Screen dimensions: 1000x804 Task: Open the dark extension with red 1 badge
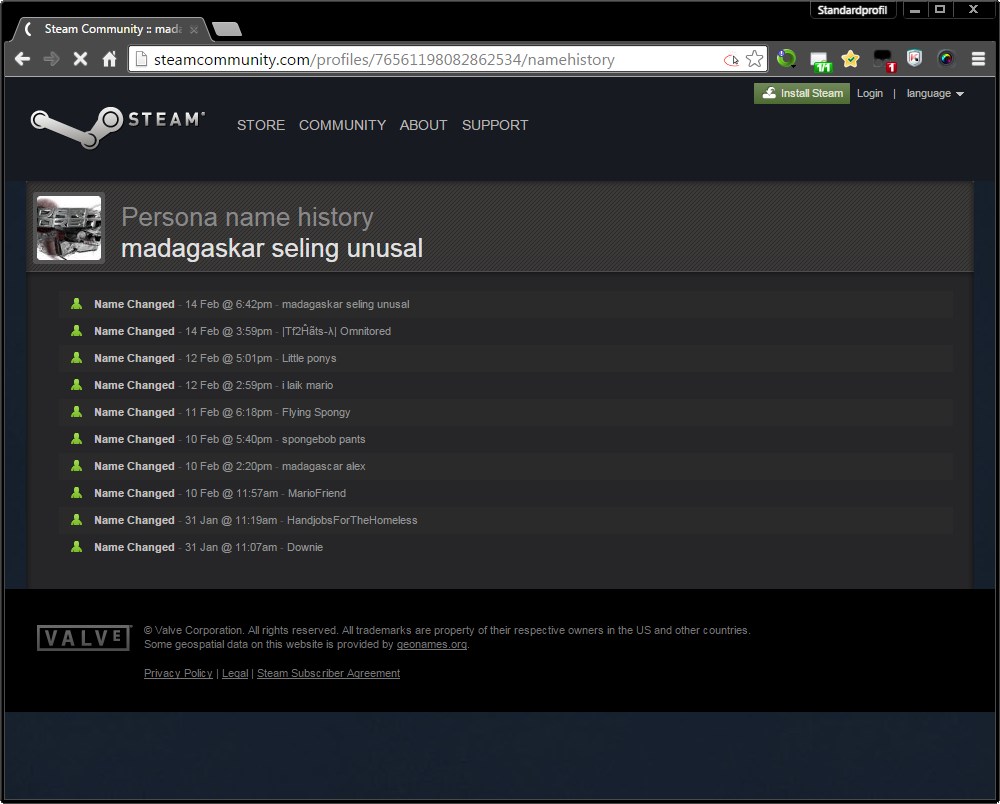click(883, 60)
